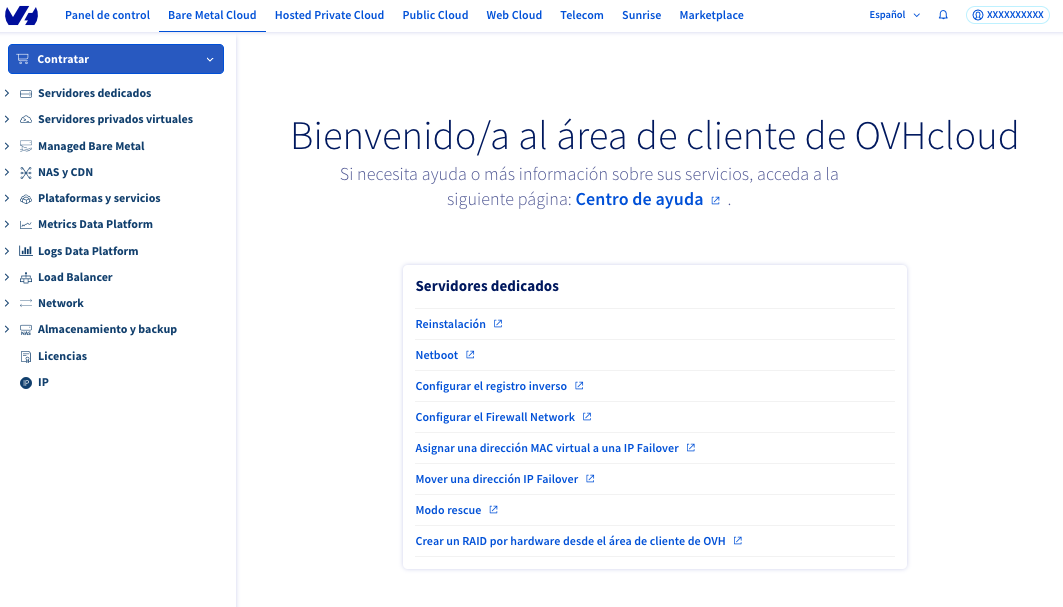Open the Contratar dropdown
The width and height of the screenshot is (1063, 607).
(x=115, y=59)
